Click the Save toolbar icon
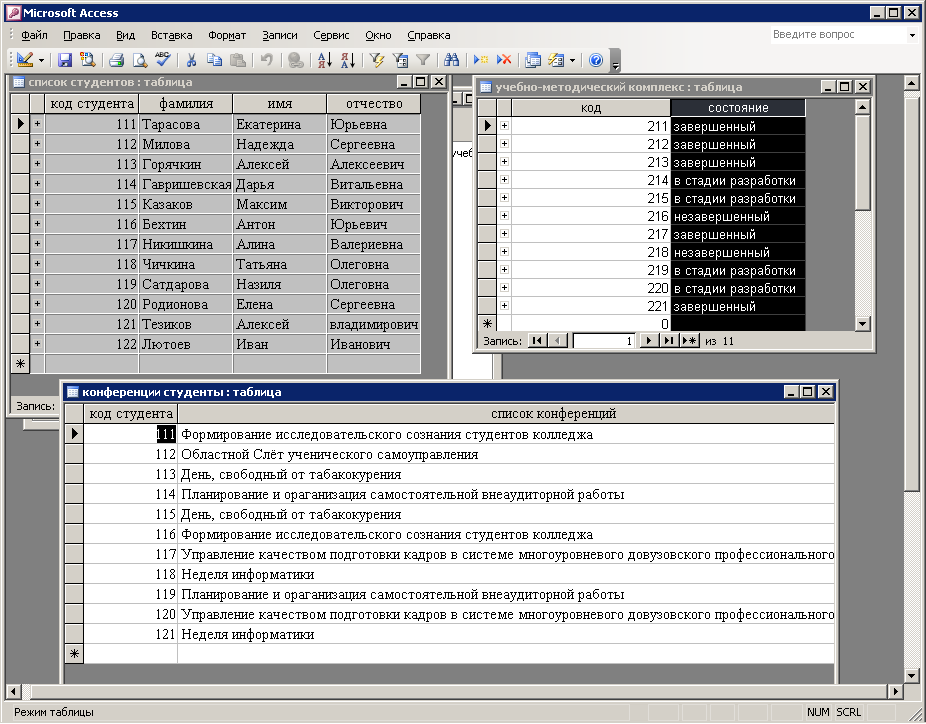This screenshot has width=926, height=724. coord(65,60)
